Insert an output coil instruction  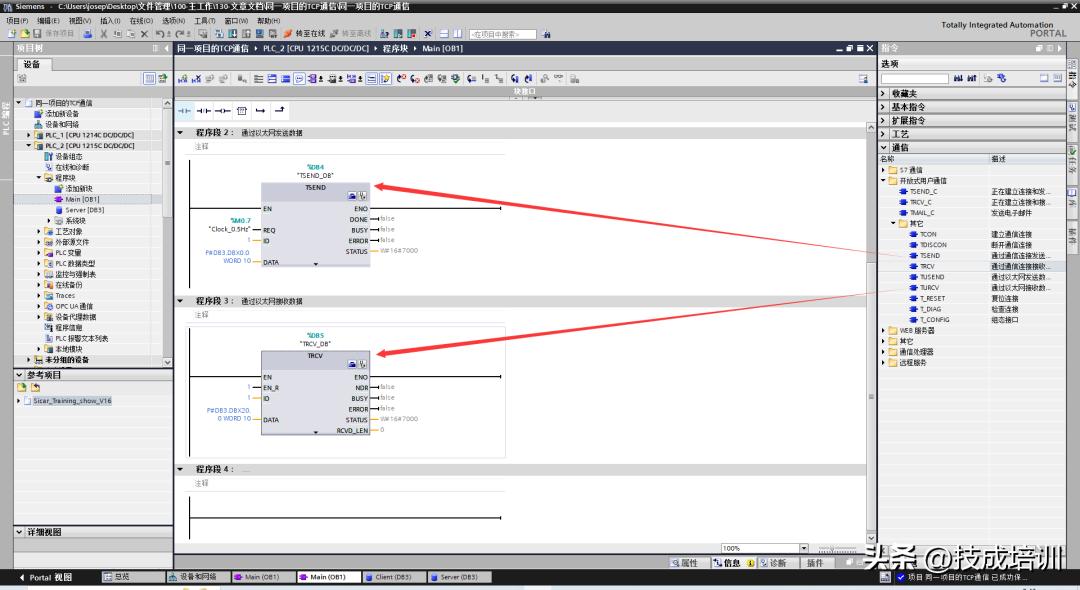tap(222, 110)
